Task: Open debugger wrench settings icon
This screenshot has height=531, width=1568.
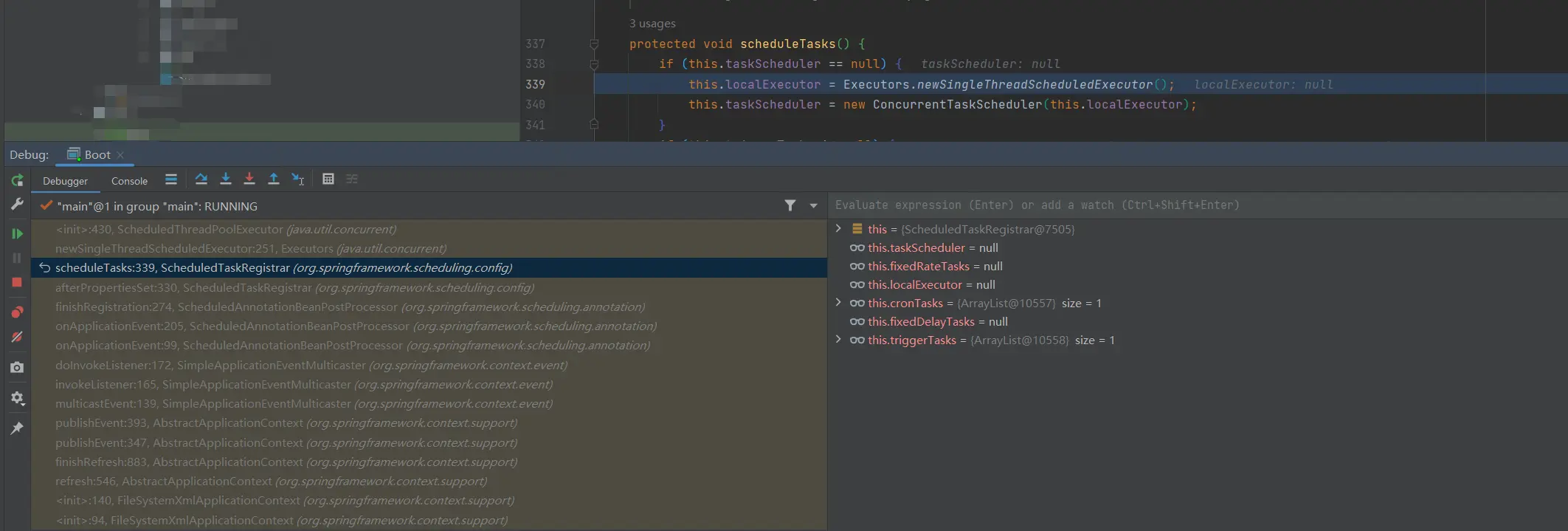Action: (17, 205)
